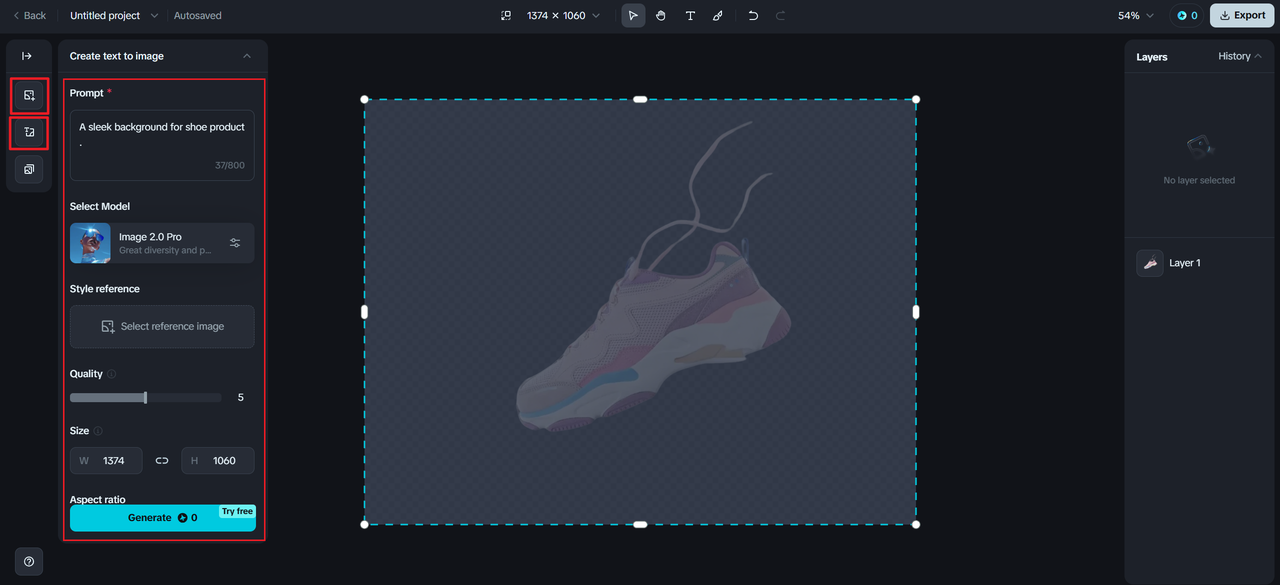Select Layer 1 in the layers list
The image size is (1280, 585).
coord(1199,263)
